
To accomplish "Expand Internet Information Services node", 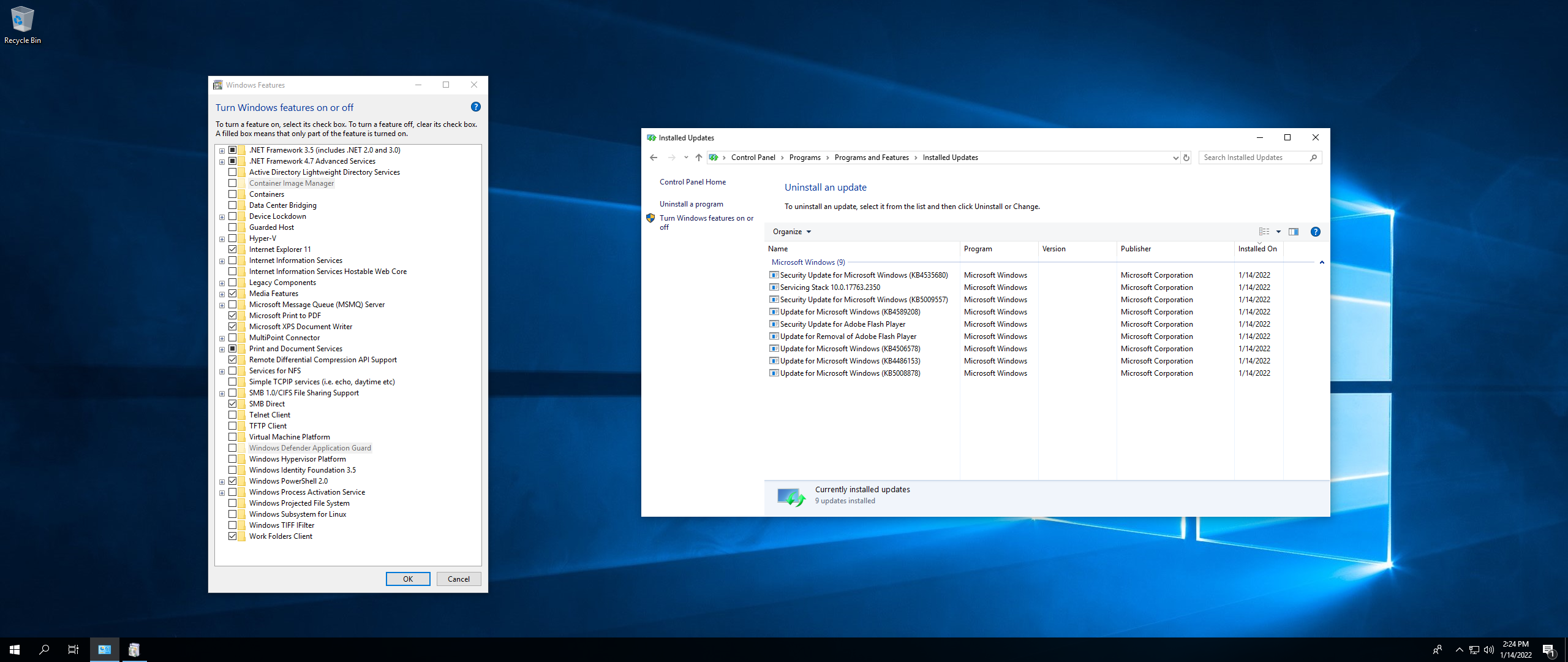I will coord(222,261).
